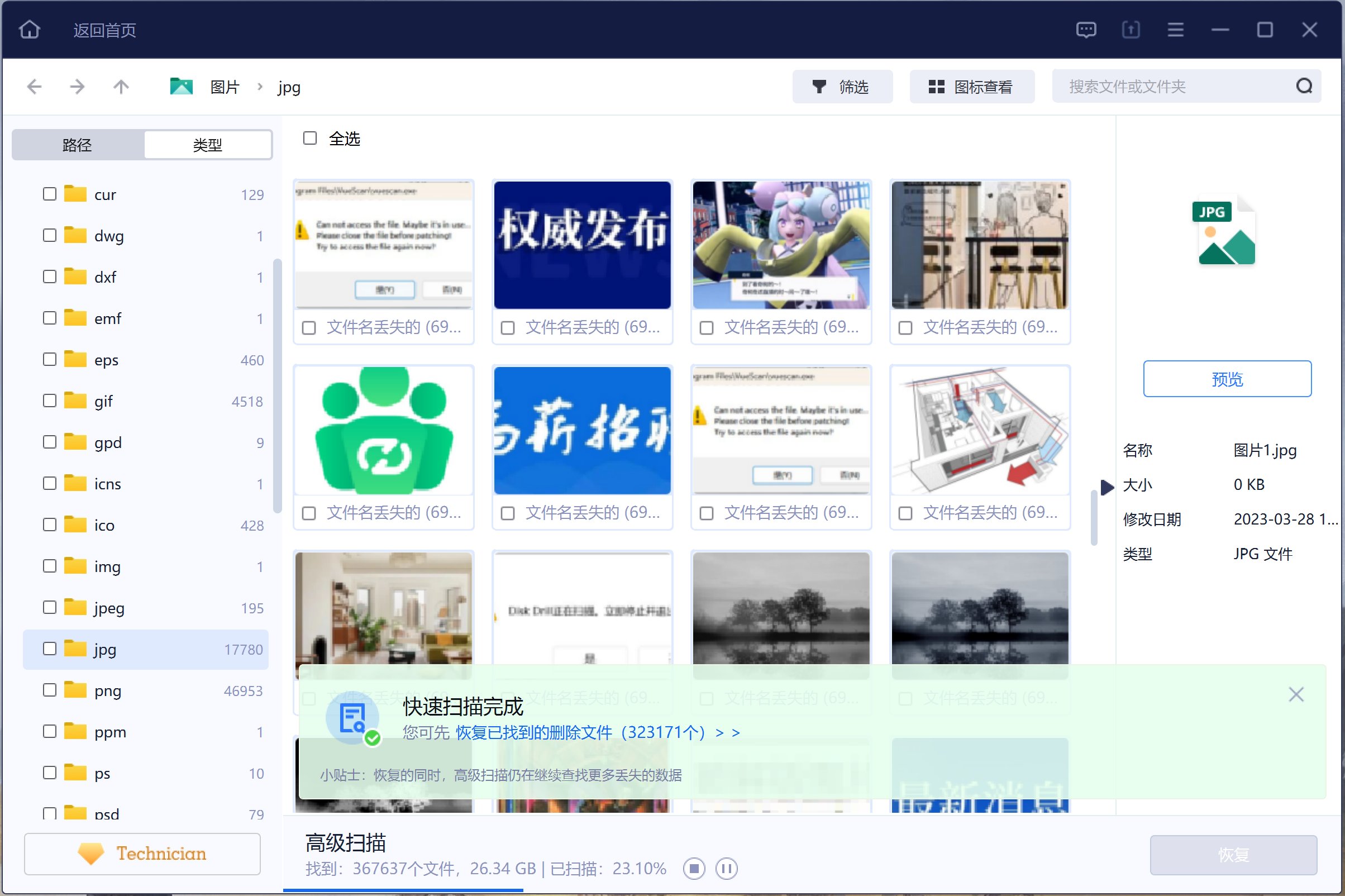Image resolution: width=1345 pixels, height=896 pixels.
Task: Click the scan complete document icon
Action: [352, 718]
